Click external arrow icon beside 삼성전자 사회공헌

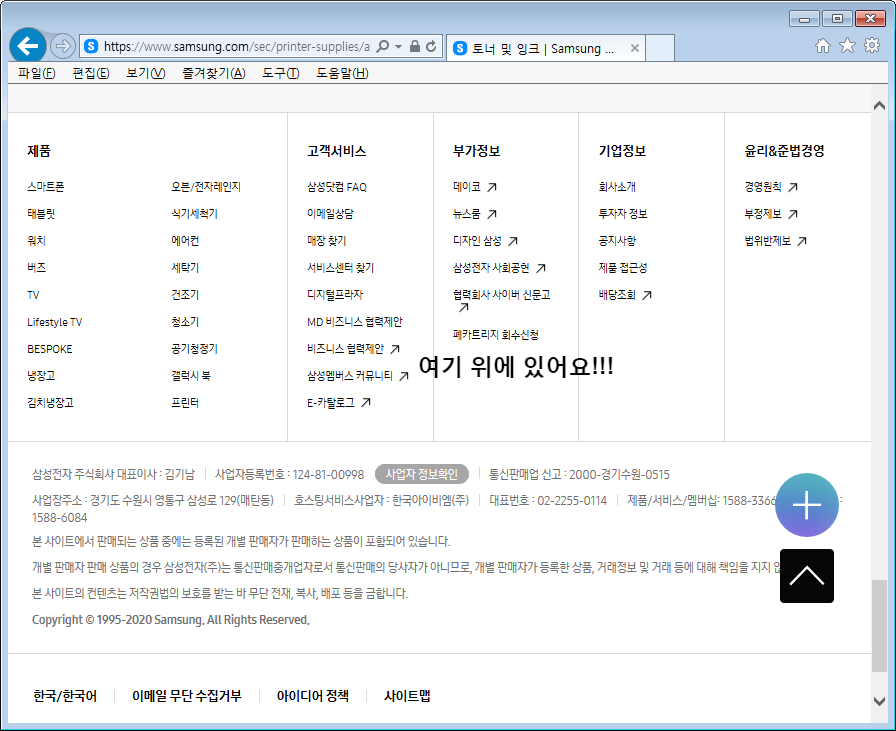tap(541, 268)
